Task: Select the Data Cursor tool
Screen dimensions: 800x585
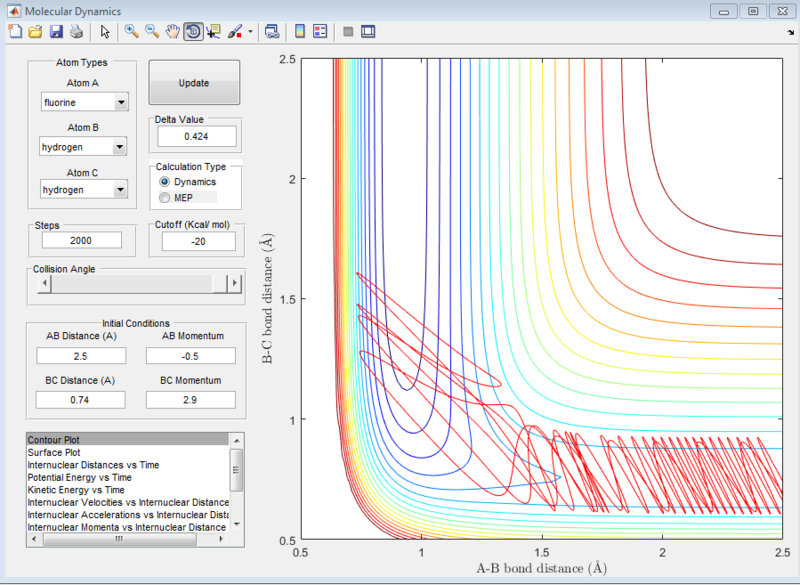Action: point(214,31)
